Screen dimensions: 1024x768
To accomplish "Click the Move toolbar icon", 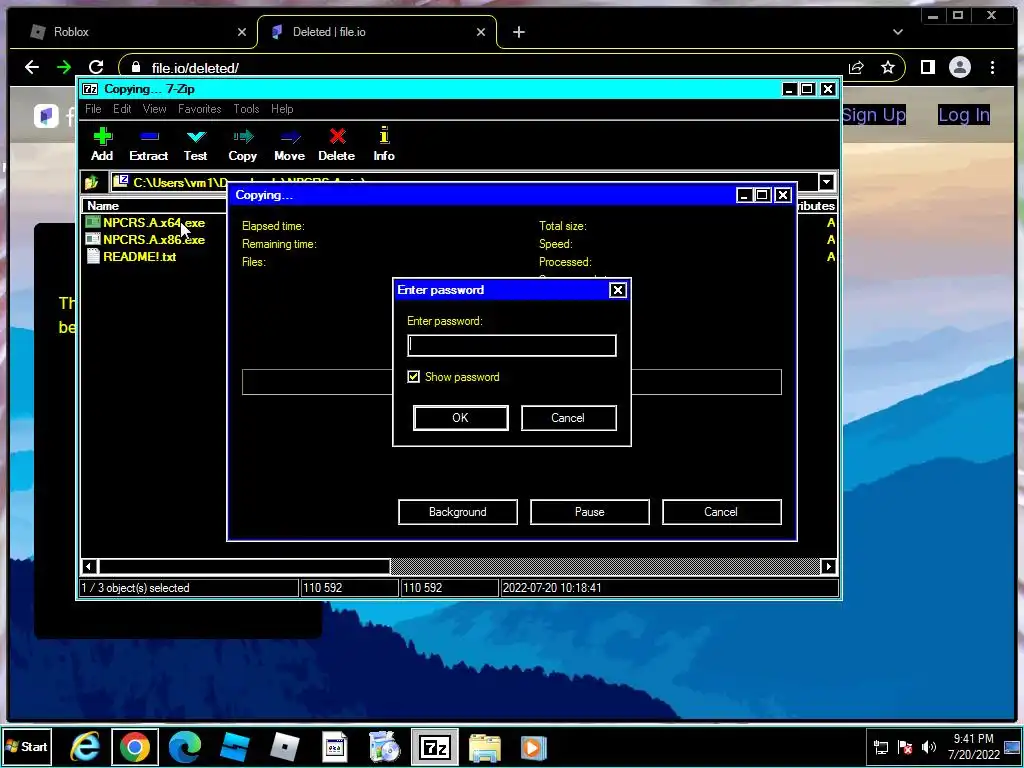I will (289, 144).
